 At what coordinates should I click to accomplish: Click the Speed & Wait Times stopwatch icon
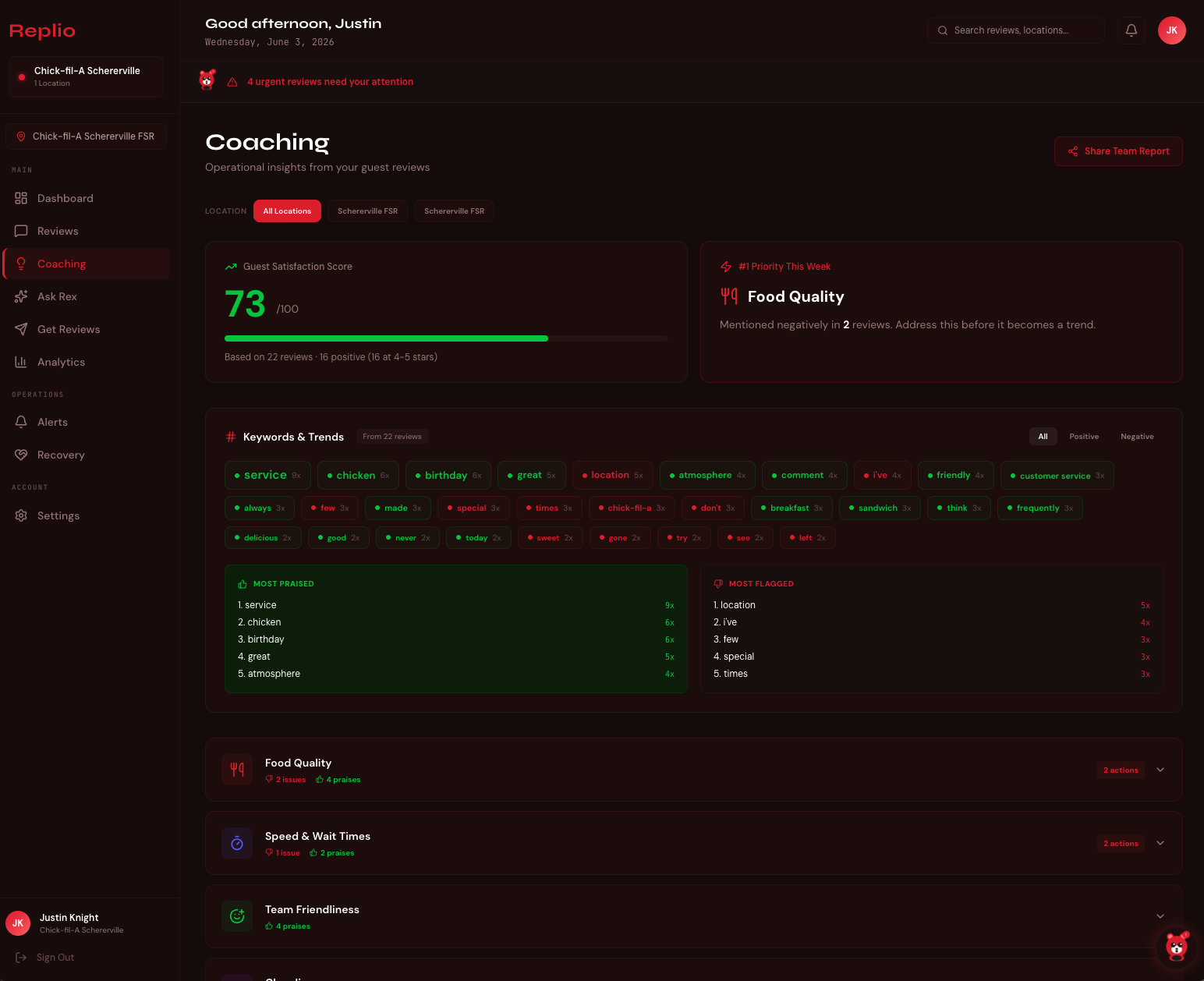[x=237, y=843]
